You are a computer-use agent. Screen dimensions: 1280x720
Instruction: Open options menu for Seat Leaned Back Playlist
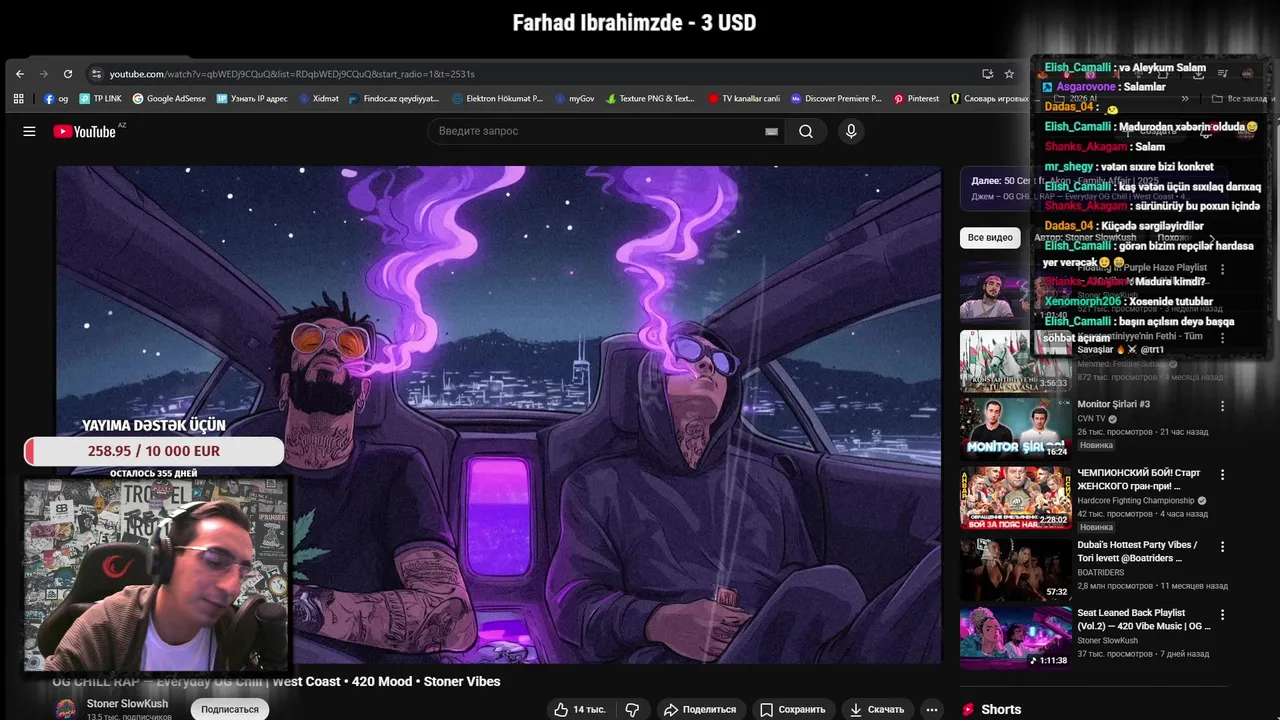1222,615
